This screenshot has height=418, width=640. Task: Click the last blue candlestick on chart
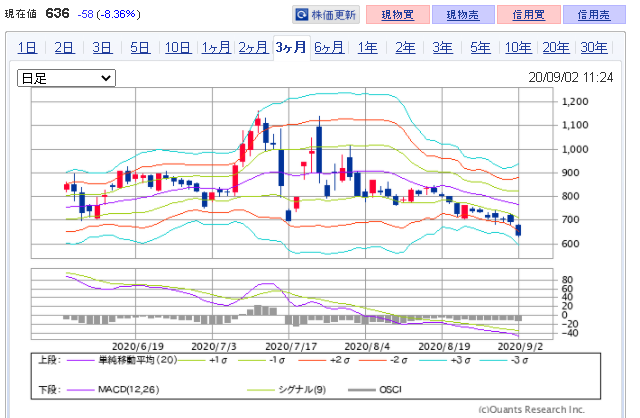518,231
